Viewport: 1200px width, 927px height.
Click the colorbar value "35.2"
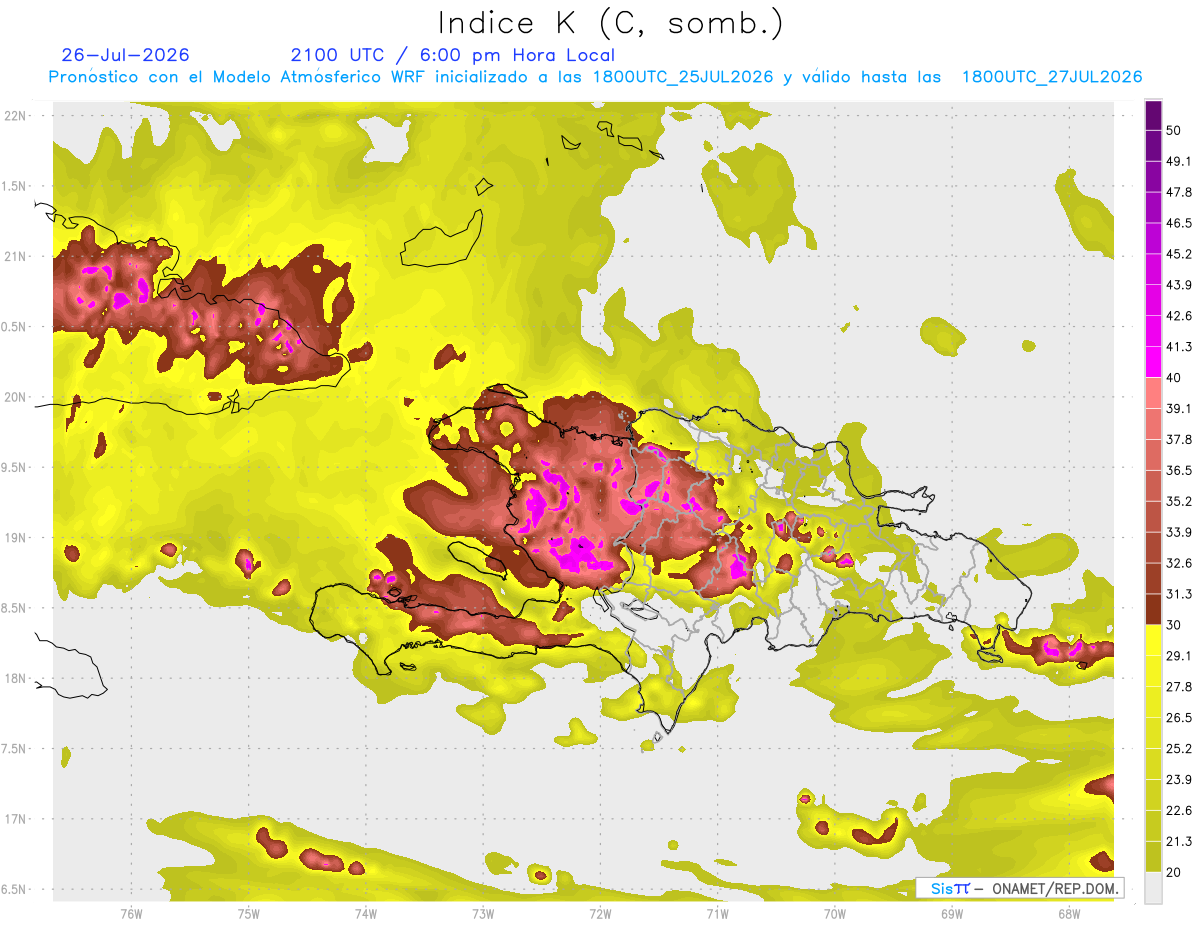point(1180,501)
